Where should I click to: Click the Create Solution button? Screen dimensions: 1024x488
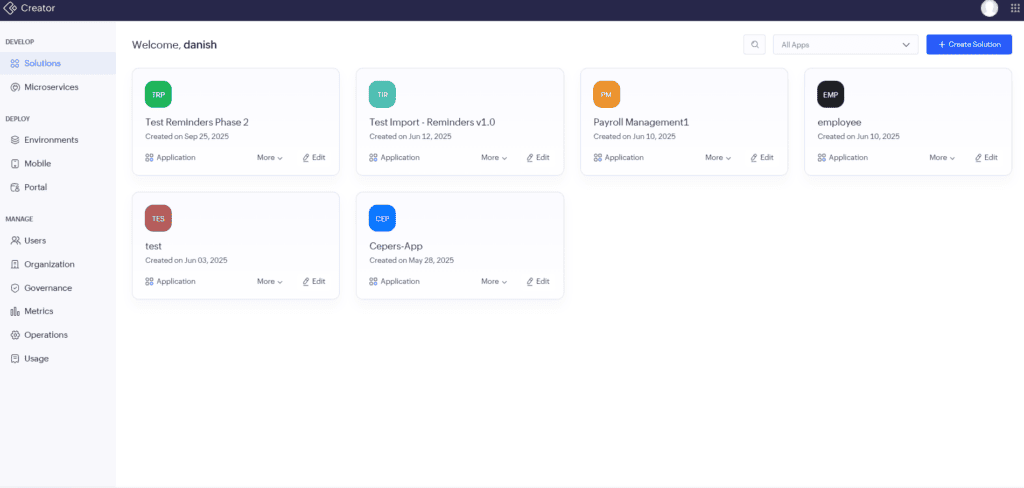coord(969,44)
